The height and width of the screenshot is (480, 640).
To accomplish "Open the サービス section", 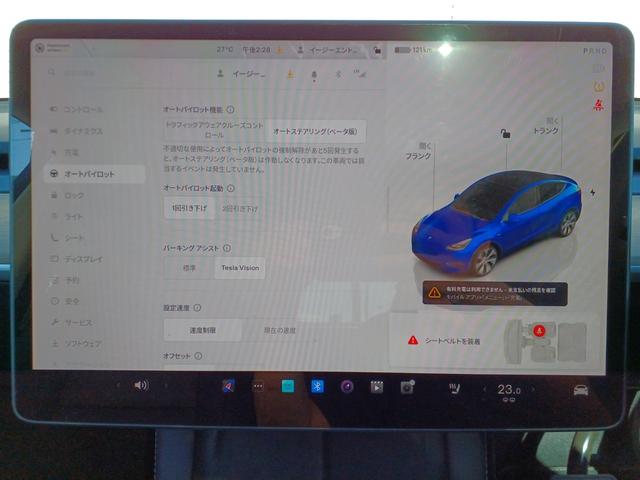I will [71, 322].
